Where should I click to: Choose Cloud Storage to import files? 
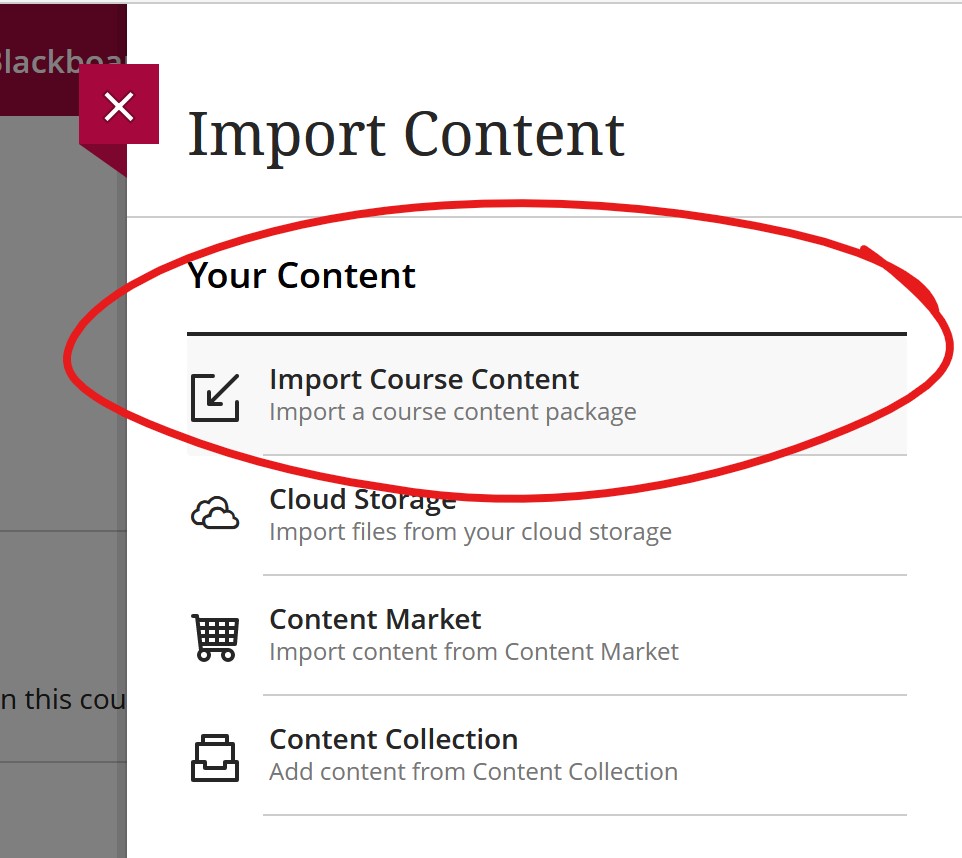click(362, 499)
